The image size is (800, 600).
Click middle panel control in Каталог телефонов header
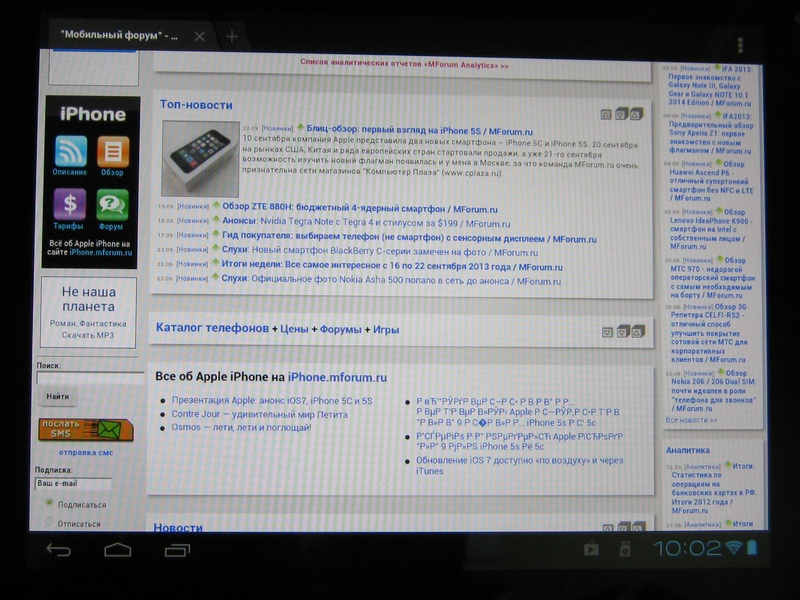pos(622,332)
